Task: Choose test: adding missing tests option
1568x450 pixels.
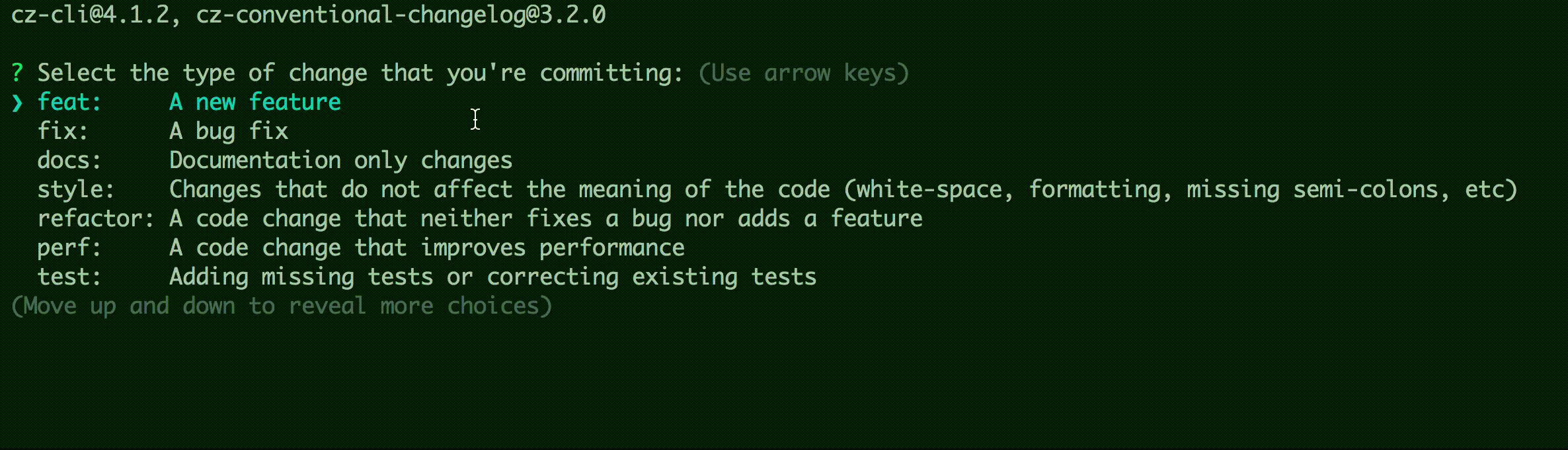Action: click(x=427, y=277)
